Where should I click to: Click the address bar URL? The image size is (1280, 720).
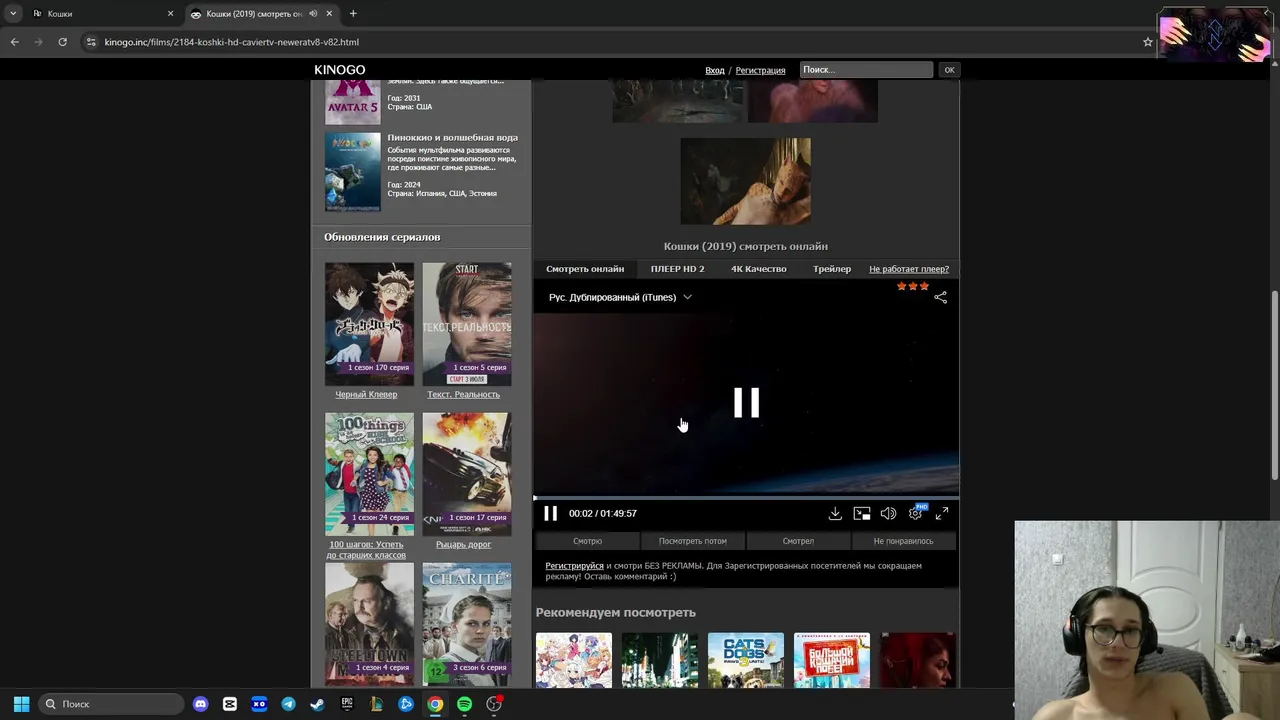pyautogui.click(x=231, y=42)
